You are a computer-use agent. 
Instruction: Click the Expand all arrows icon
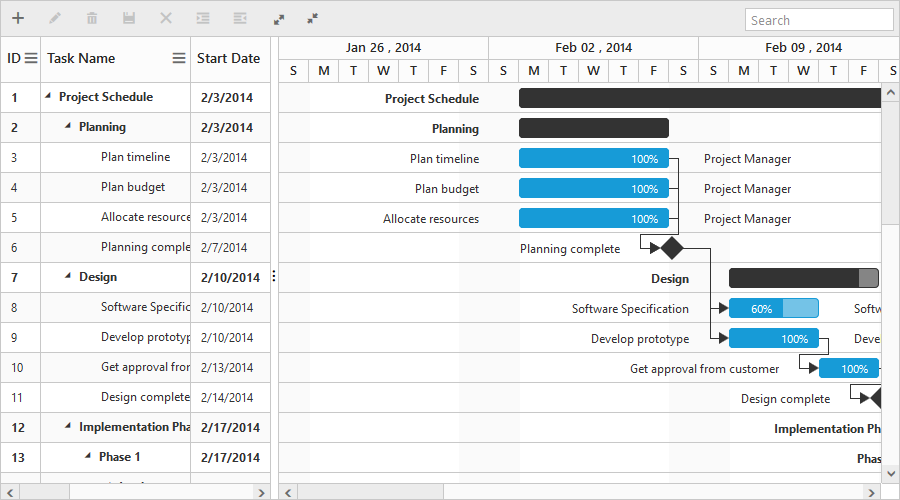[279, 20]
